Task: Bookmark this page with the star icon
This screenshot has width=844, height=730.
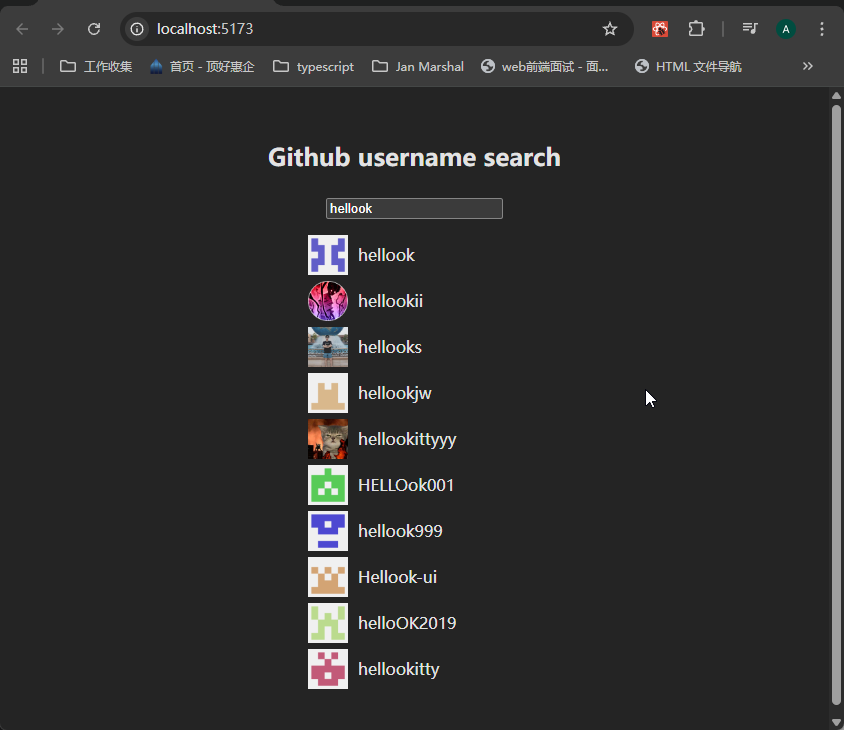Action: point(610,29)
